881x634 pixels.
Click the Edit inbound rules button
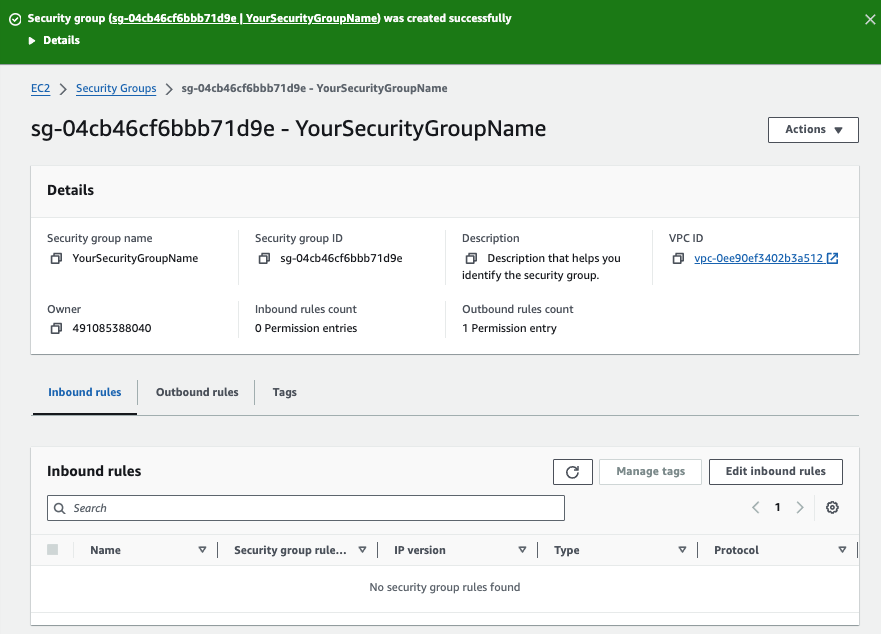pos(775,472)
